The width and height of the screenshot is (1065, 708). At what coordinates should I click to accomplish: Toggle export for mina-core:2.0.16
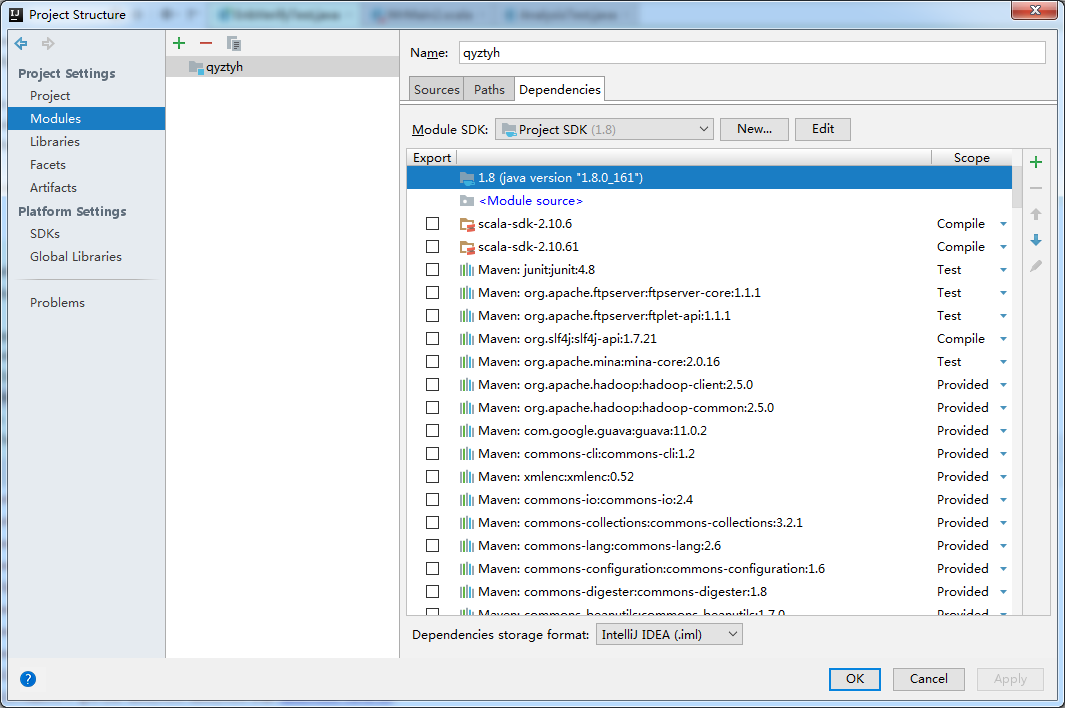pos(433,361)
